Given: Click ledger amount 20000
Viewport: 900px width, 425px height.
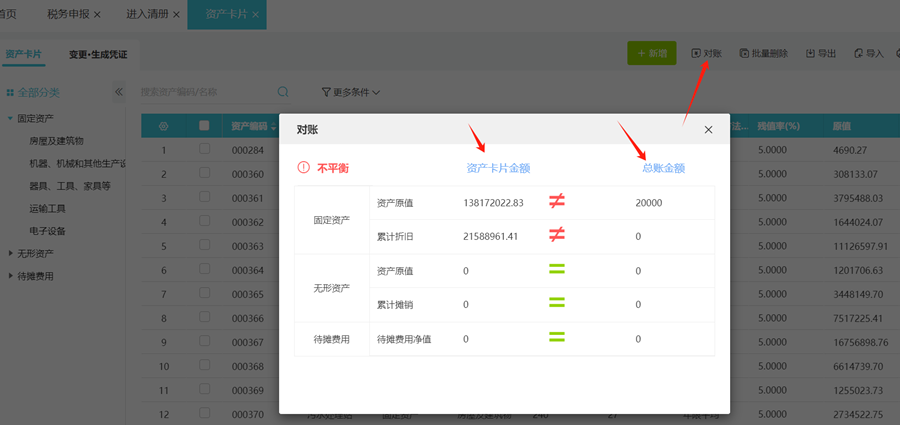Looking at the screenshot, I should pyautogui.click(x=649, y=203).
